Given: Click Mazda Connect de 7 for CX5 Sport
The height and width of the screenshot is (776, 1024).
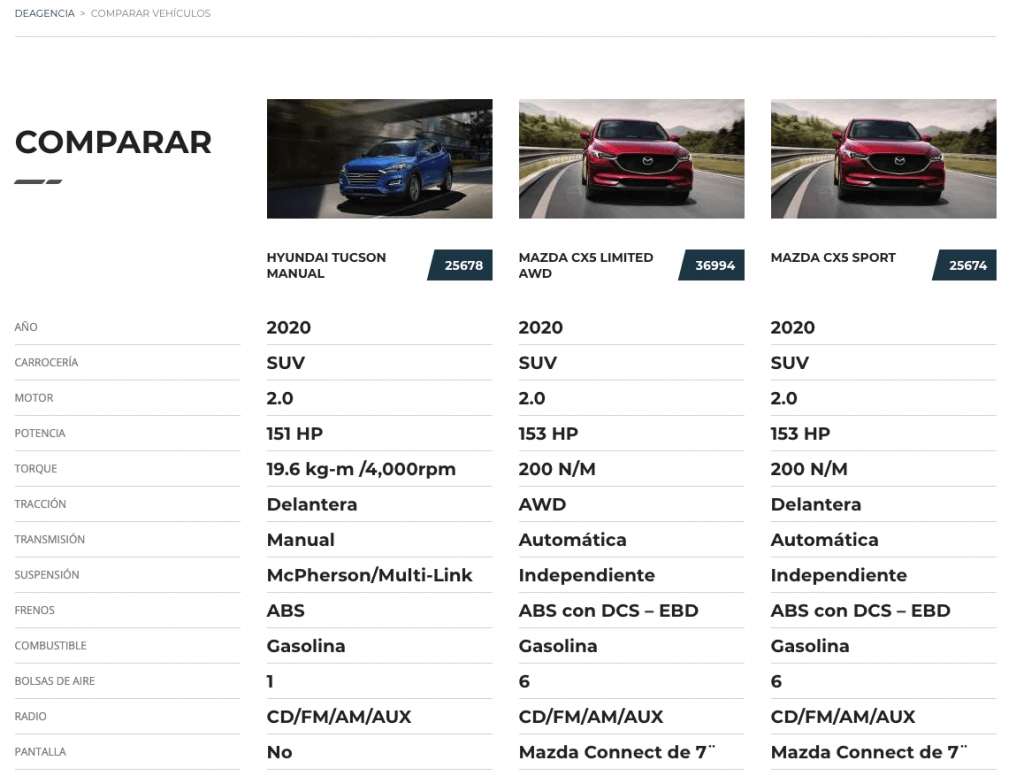Looking at the screenshot, I should tap(869, 752).
